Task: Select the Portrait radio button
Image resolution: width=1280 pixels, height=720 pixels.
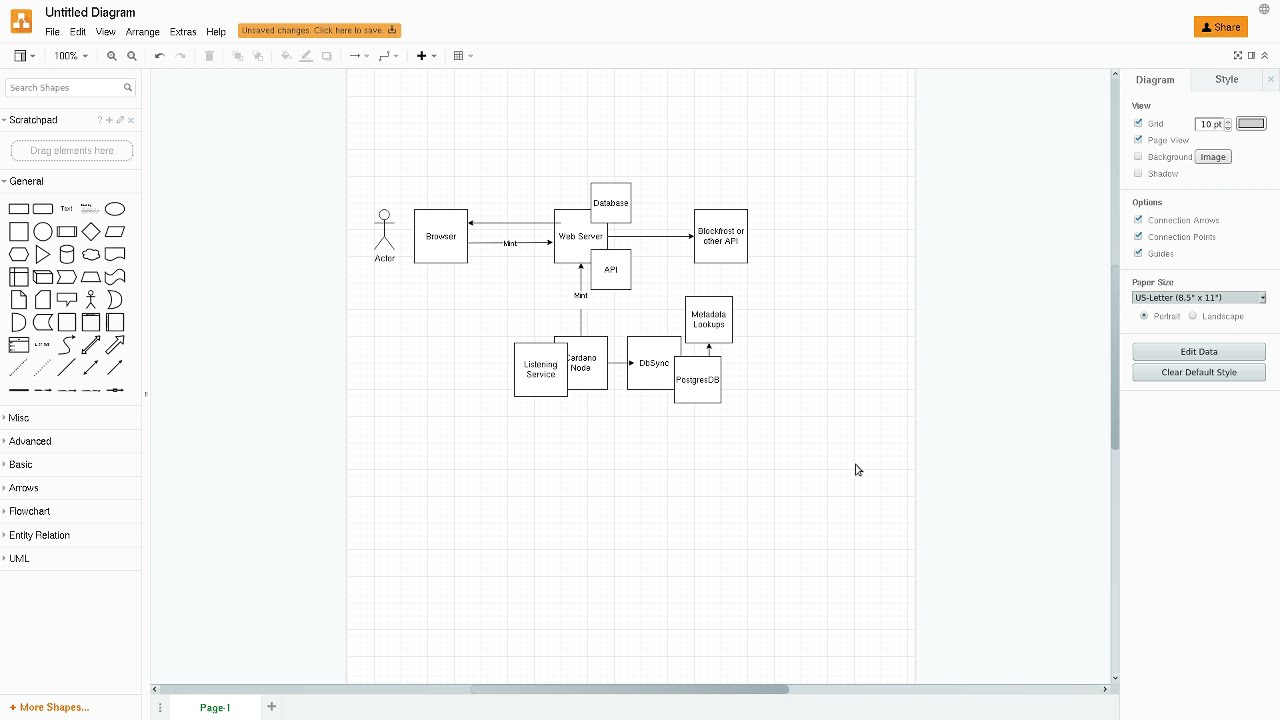Action: (x=1144, y=316)
